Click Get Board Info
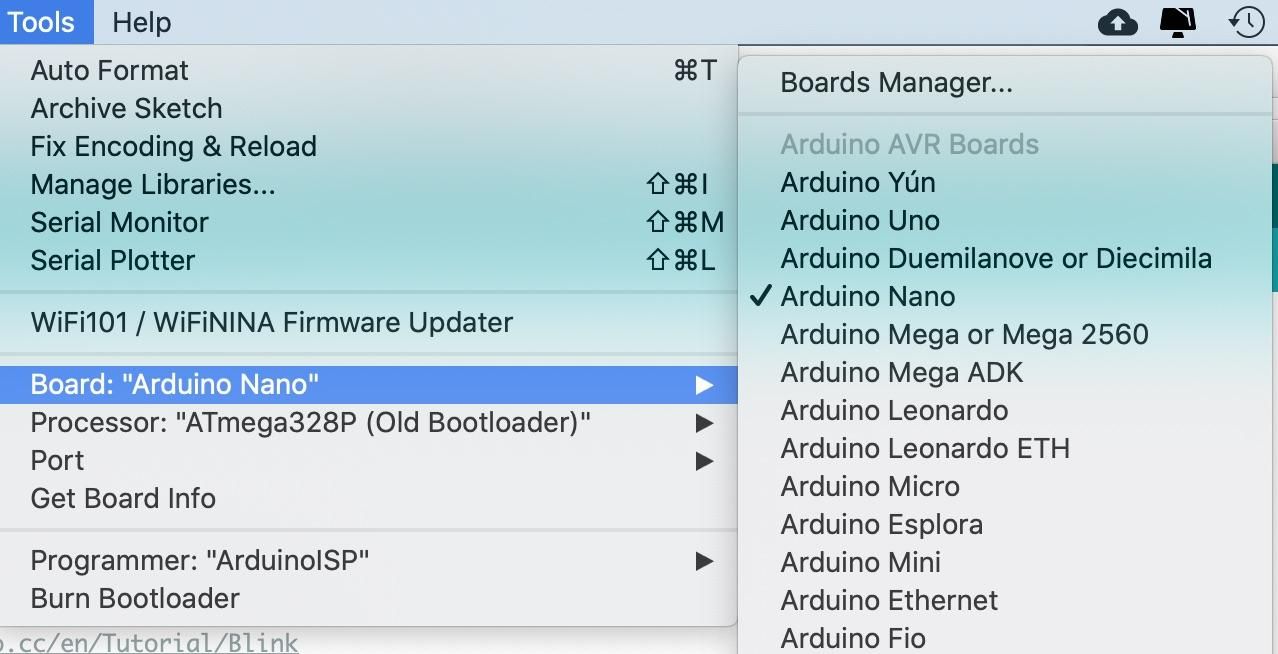Screen dimensions: 1278x654 (123, 499)
